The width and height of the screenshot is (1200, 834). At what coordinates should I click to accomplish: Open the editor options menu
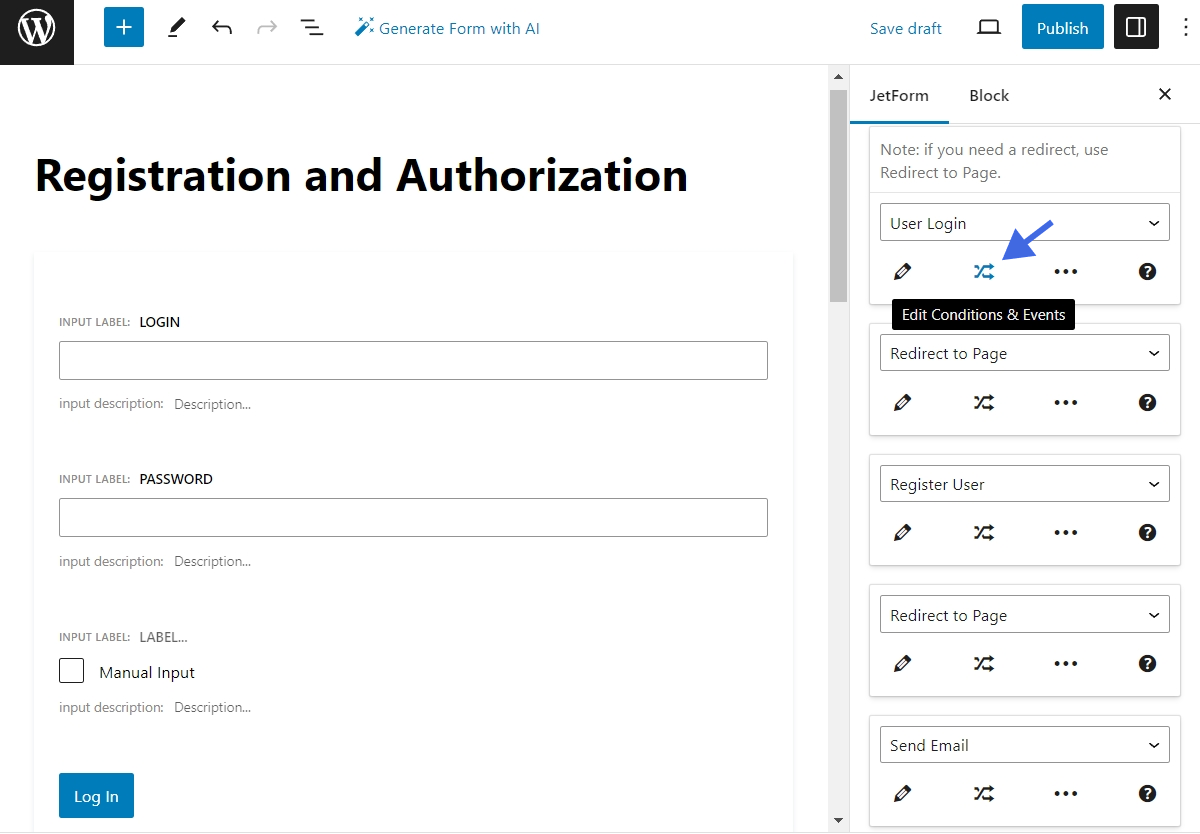click(1186, 28)
